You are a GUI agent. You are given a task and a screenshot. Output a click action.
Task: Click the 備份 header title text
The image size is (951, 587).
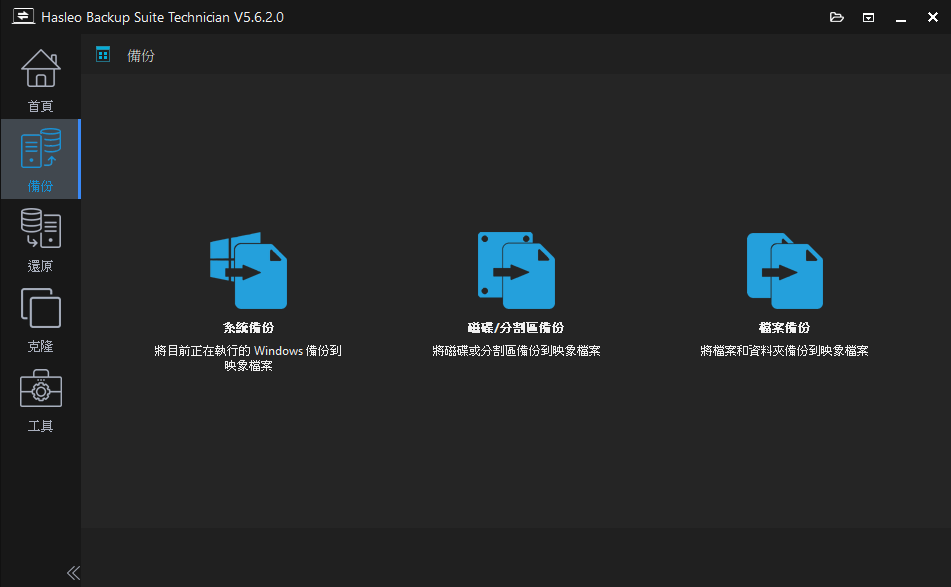point(141,56)
